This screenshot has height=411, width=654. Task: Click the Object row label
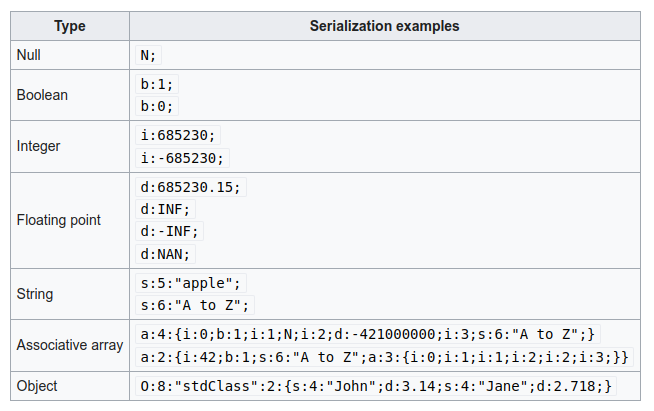click(37, 386)
